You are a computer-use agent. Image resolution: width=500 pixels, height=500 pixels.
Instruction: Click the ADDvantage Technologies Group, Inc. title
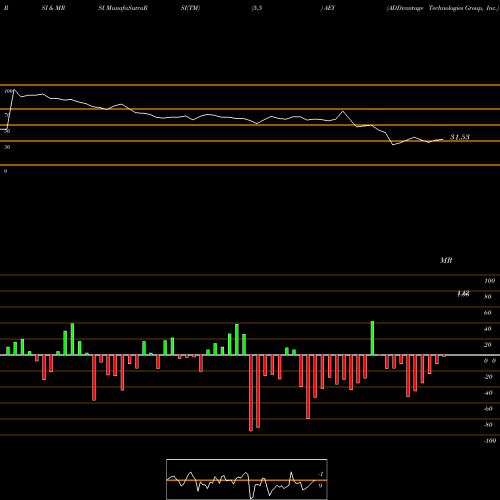coord(443,8)
